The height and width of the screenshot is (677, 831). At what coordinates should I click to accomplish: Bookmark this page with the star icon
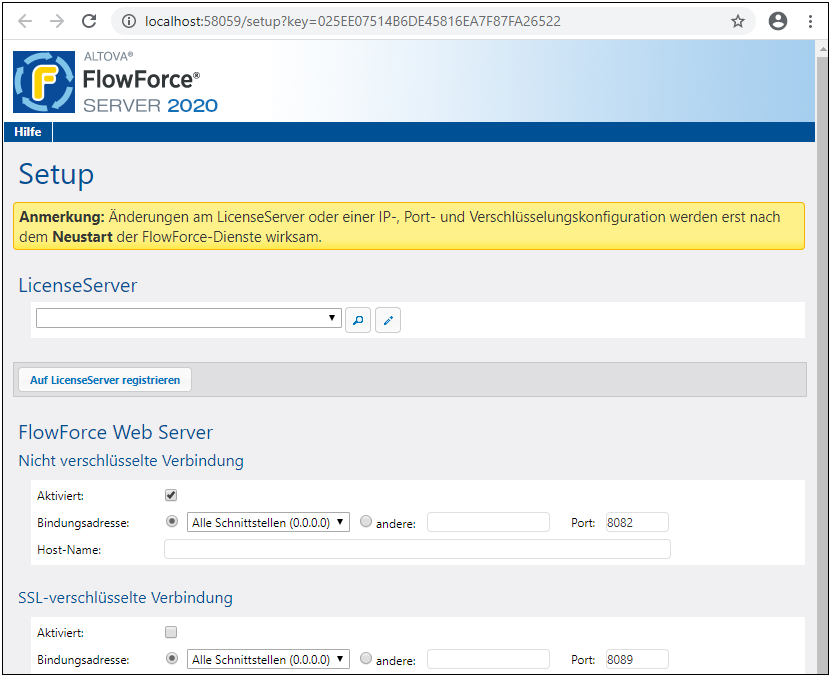(738, 21)
